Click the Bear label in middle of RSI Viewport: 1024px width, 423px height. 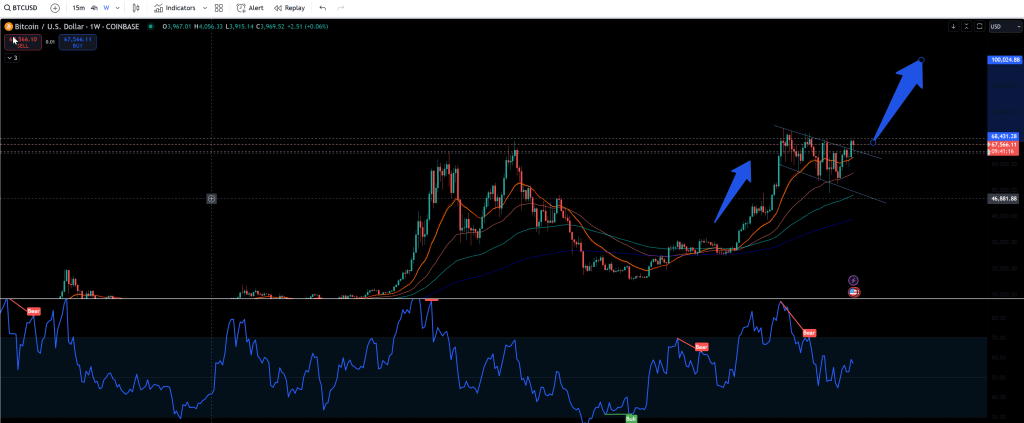point(701,347)
